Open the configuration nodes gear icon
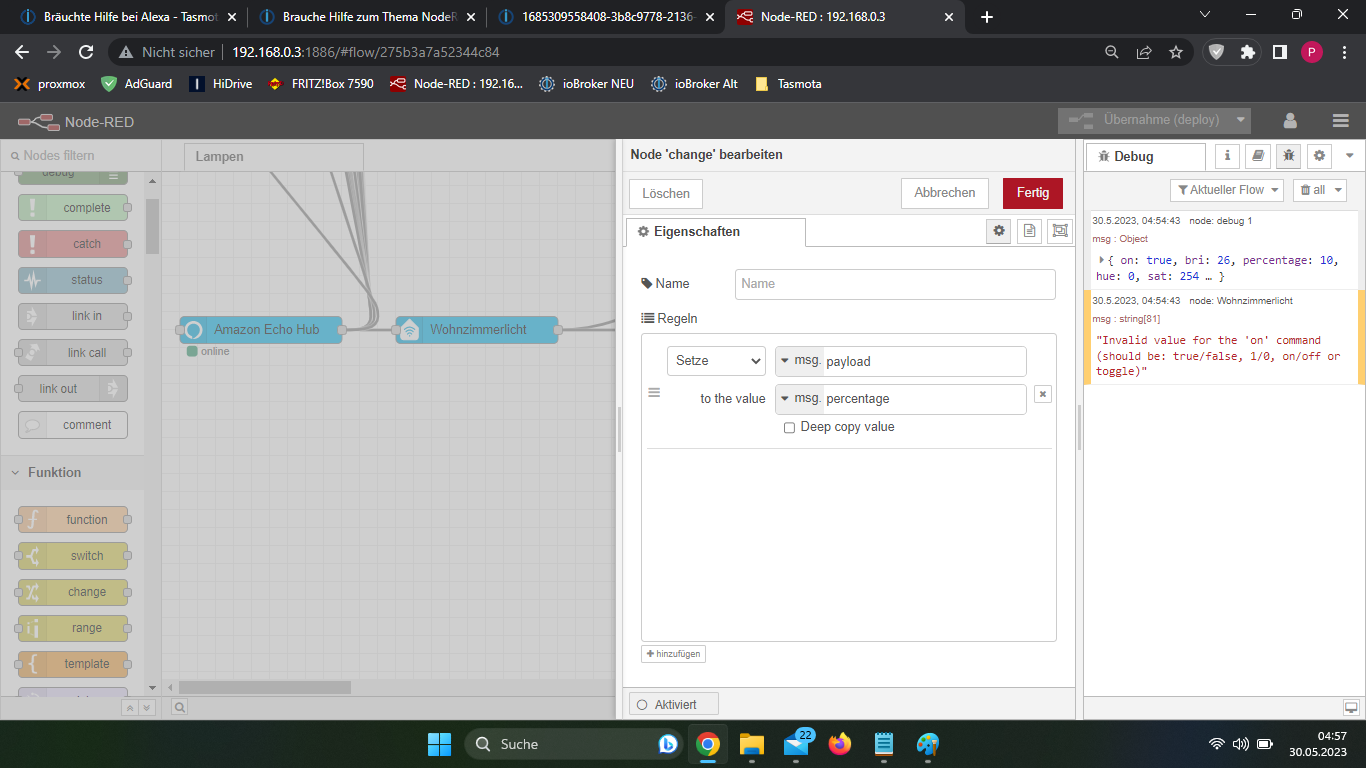The width and height of the screenshot is (1366, 768). pos(1320,156)
